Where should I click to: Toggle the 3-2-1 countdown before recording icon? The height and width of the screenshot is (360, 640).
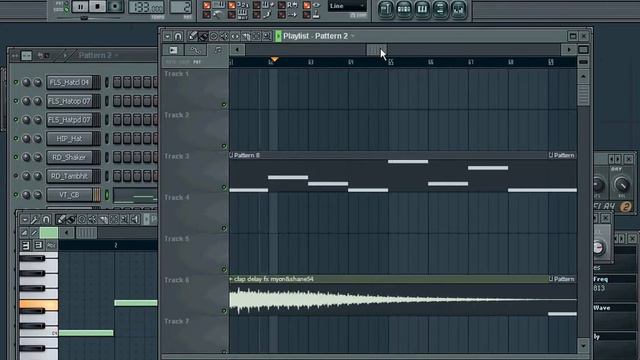243,5
